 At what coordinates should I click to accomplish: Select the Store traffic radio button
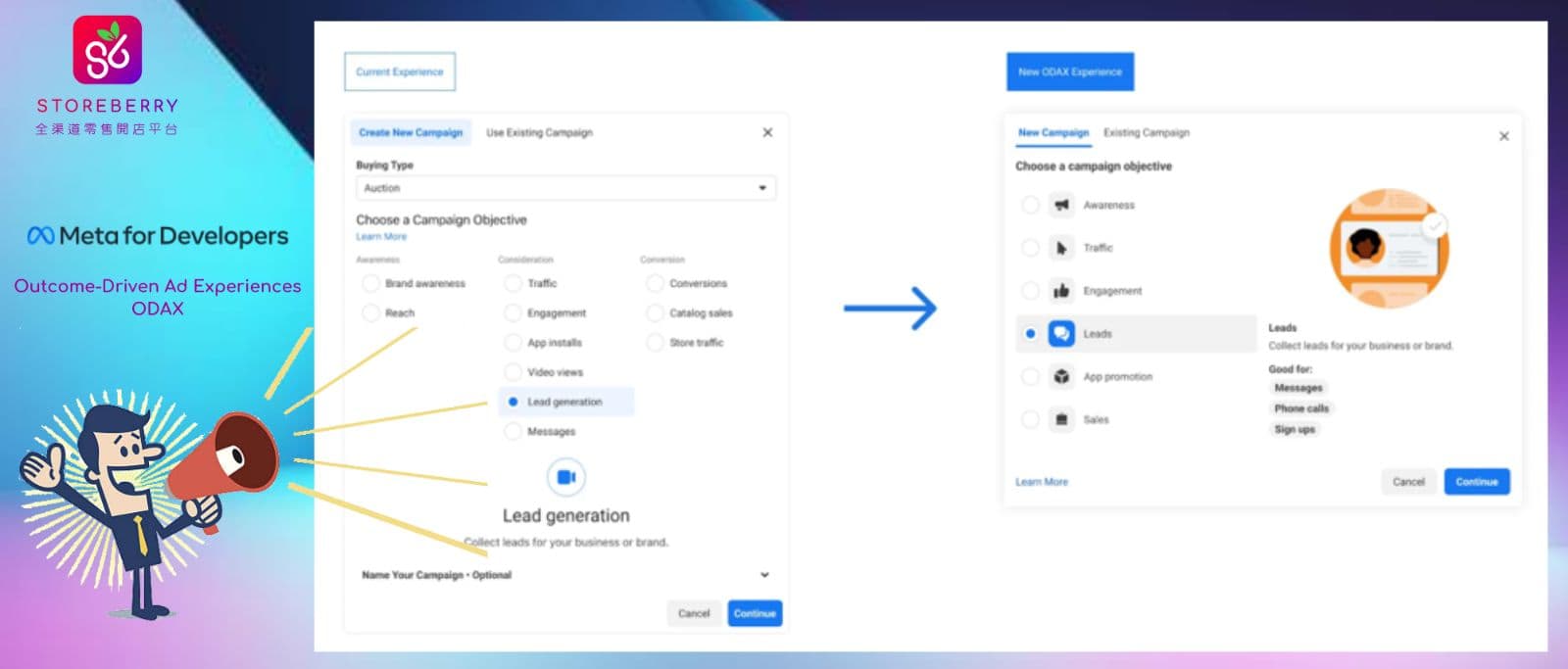[655, 343]
